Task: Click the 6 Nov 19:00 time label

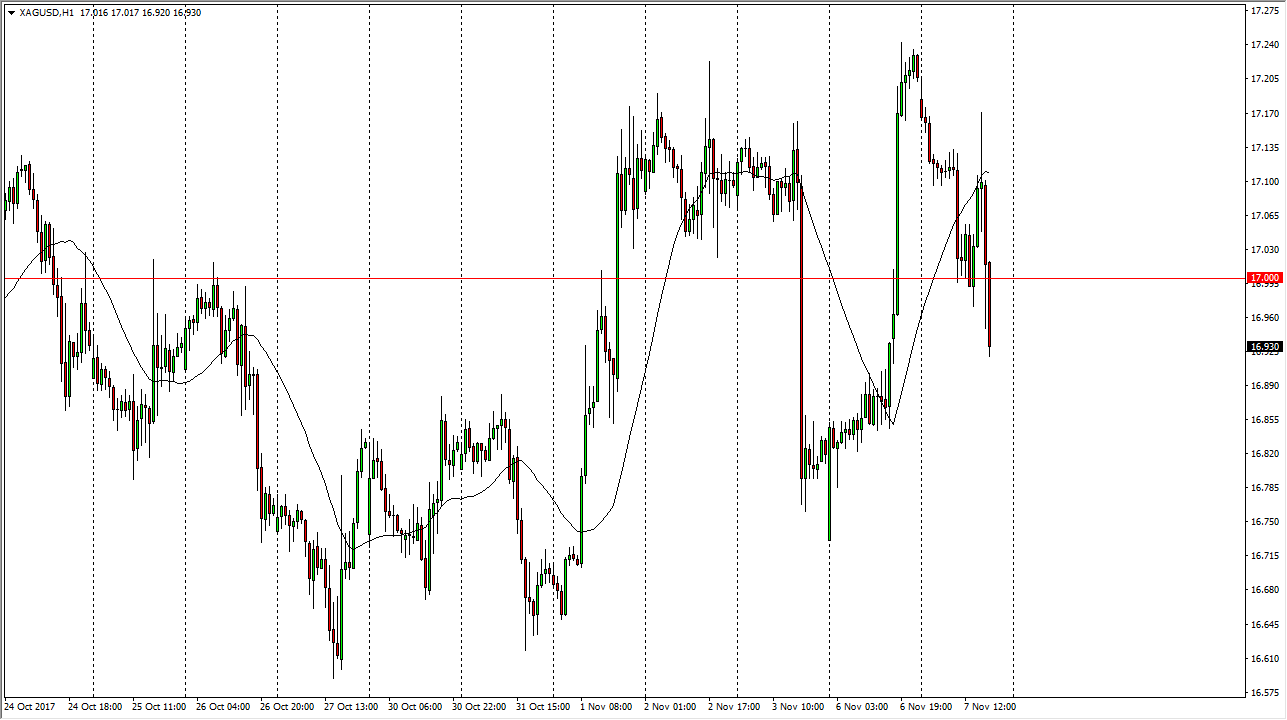Action: pos(926,707)
